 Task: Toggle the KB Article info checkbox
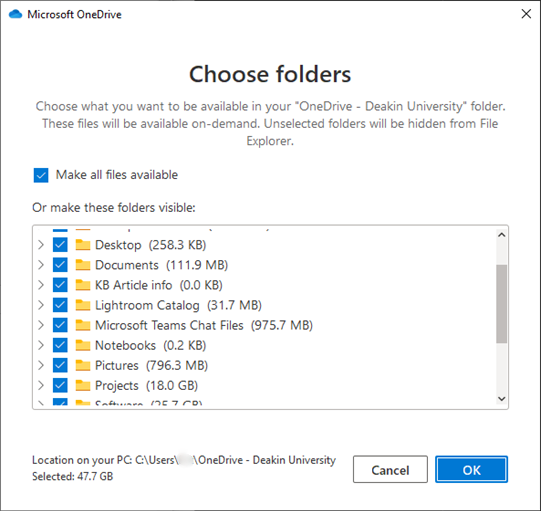tap(60, 285)
